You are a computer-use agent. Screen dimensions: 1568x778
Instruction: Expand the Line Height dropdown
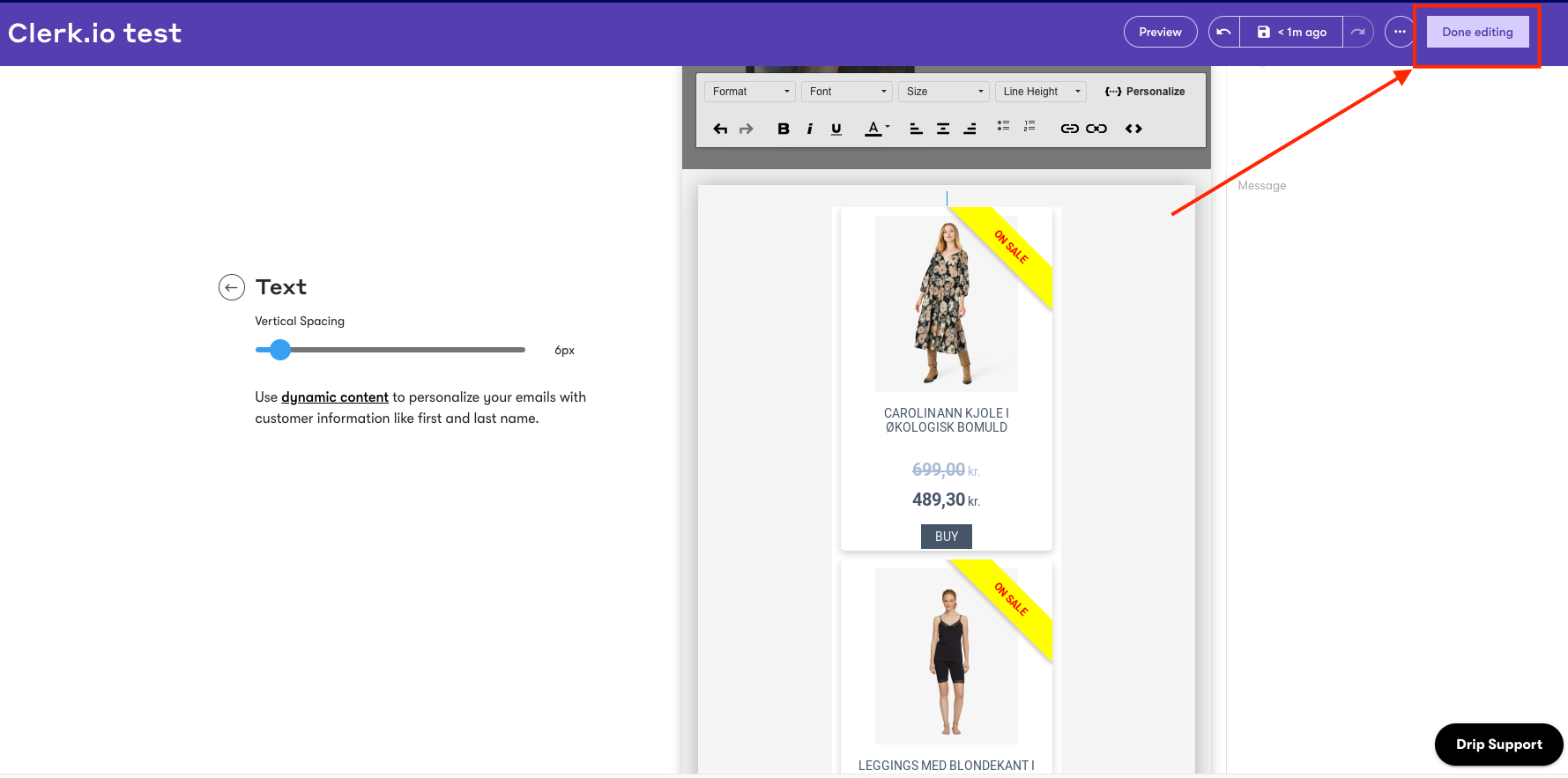(1041, 92)
